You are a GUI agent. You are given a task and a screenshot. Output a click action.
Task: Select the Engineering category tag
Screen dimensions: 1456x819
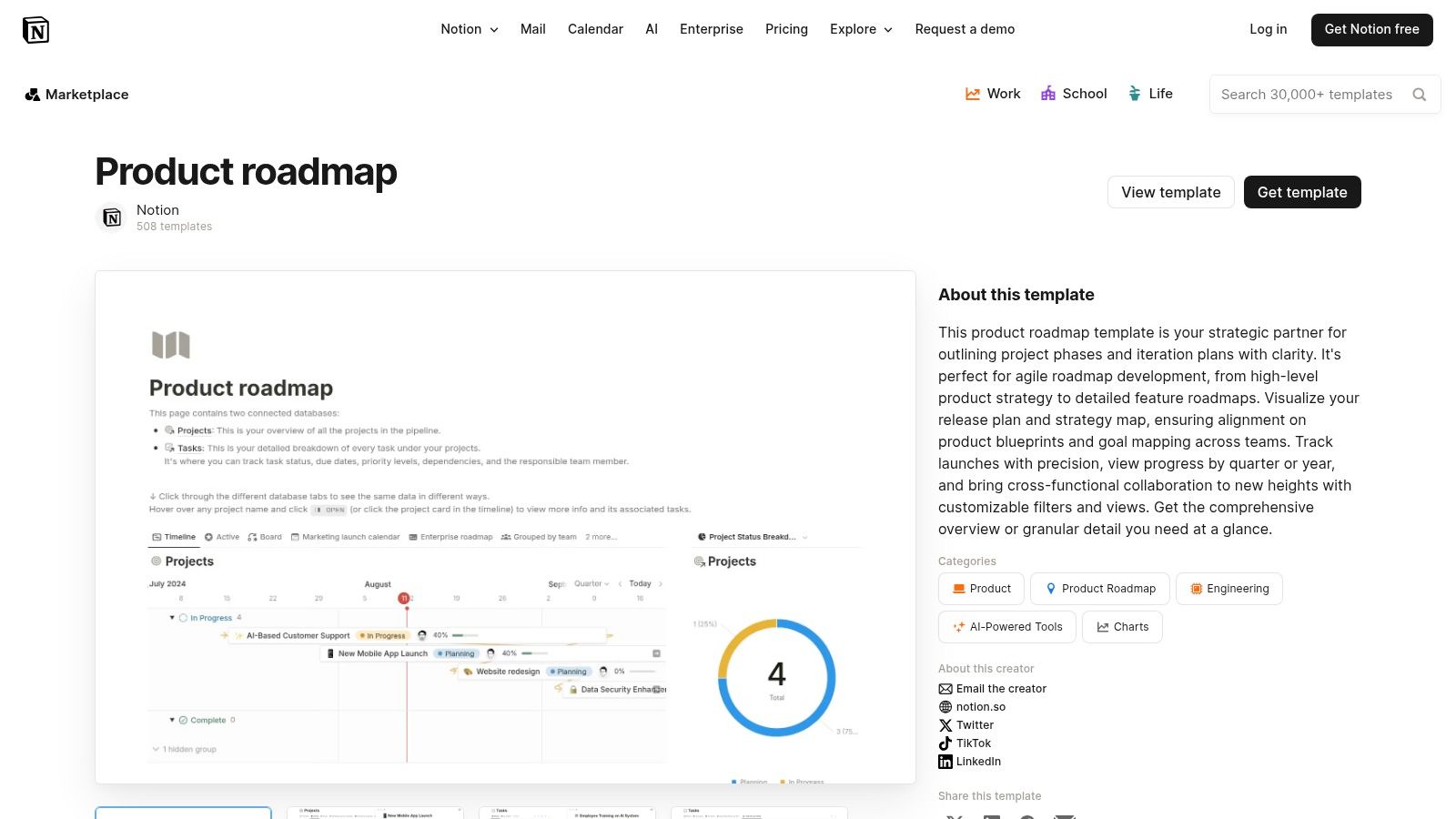[x=1229, y=589]
